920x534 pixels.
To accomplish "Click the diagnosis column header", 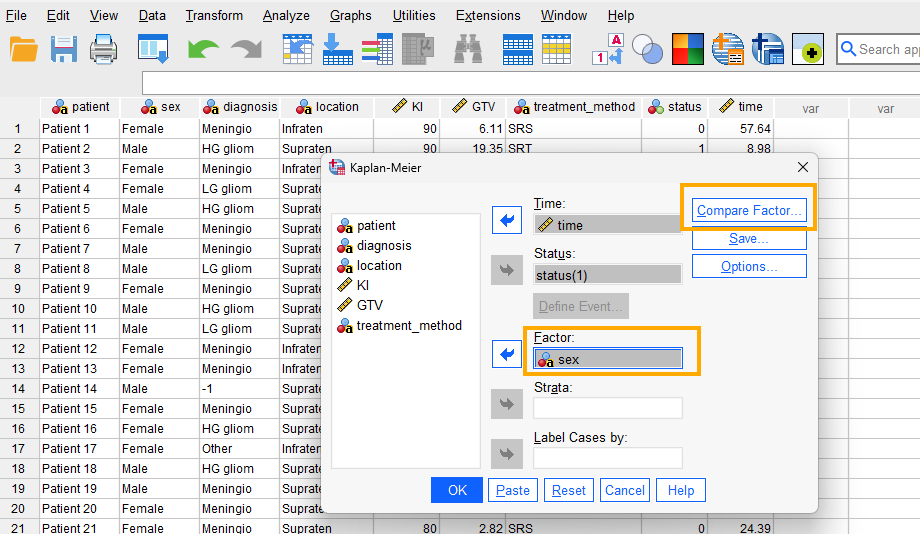I will pos(240,107).
